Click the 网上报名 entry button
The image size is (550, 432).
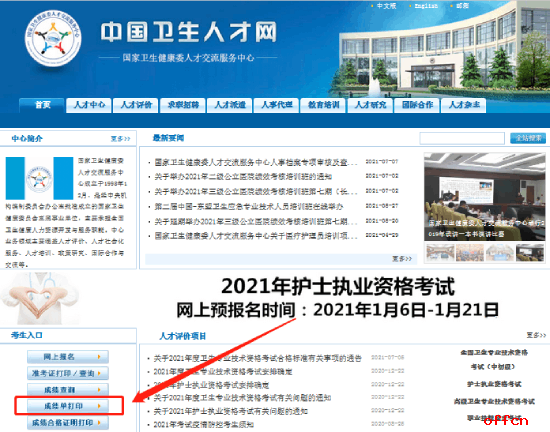[x=68, y=357]
